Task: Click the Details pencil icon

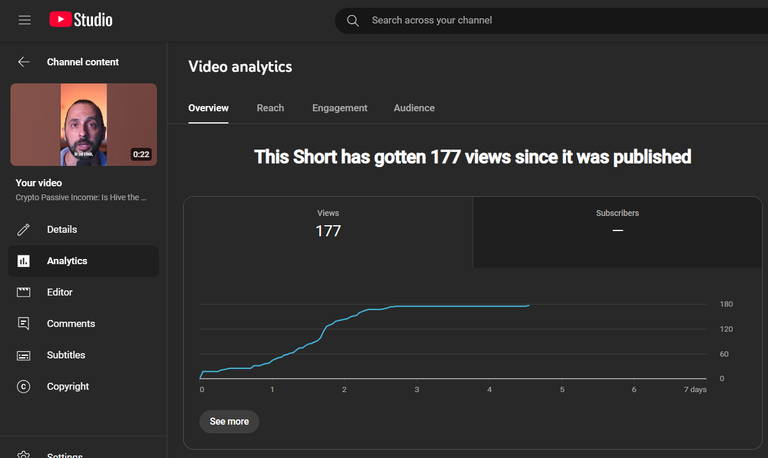Action: pos(24,229)
